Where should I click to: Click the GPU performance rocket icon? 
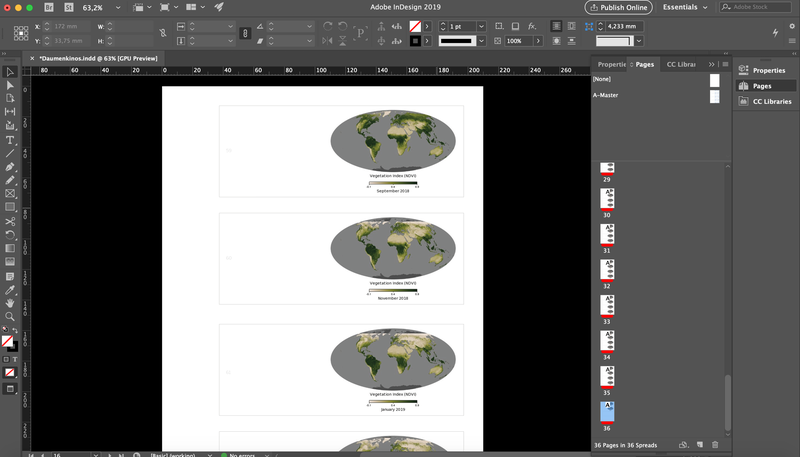(x=219, y=7)
